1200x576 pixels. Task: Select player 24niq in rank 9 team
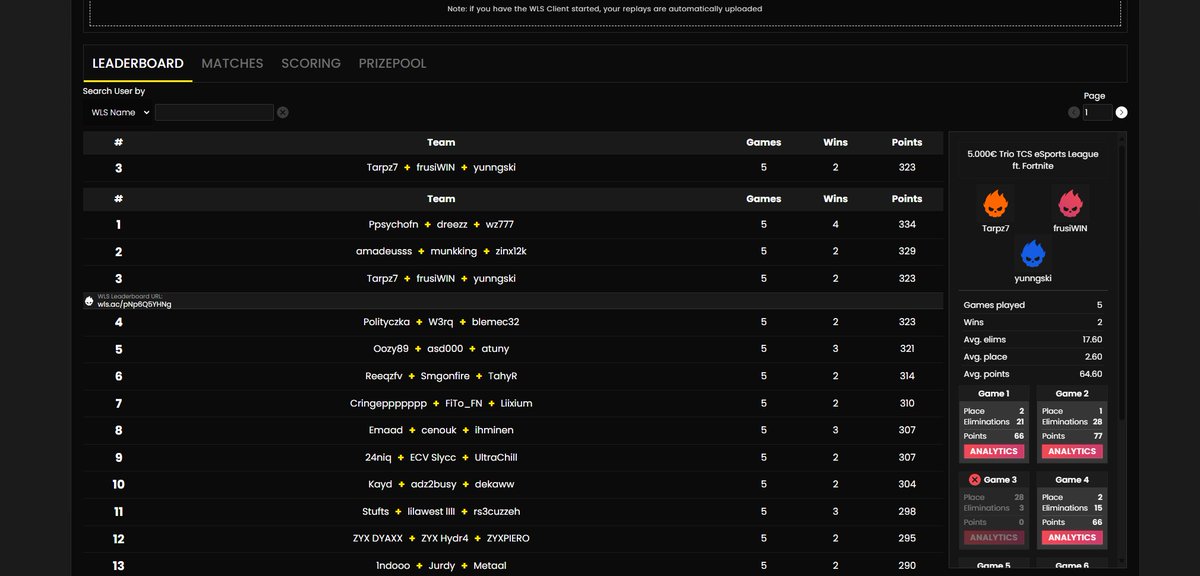click(379, 457)
